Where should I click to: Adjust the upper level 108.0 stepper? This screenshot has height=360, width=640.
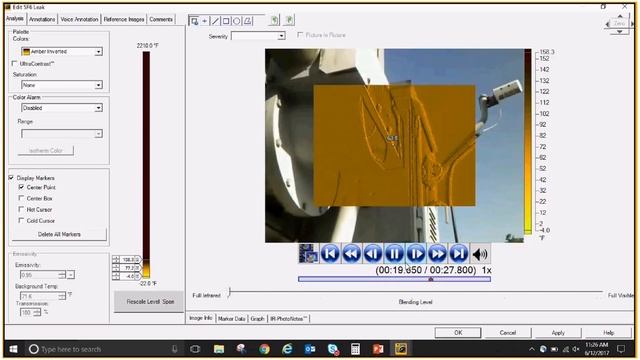tap(116, 260)
